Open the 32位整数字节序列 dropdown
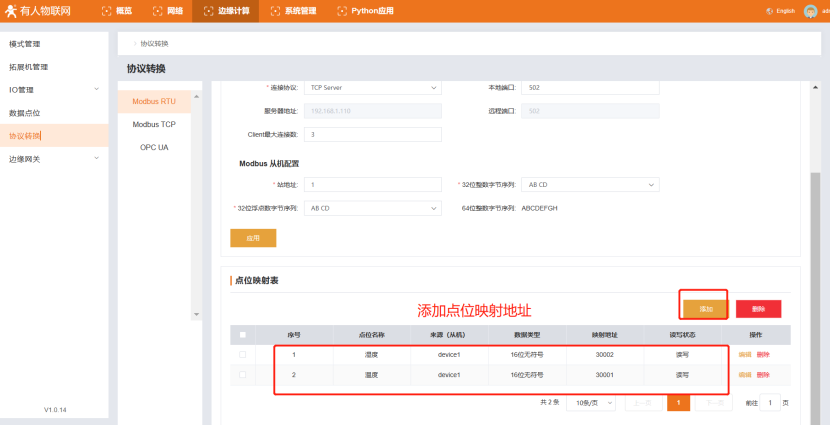The width and height of the screenshot is (831, 425). click(x=590, y=185)
